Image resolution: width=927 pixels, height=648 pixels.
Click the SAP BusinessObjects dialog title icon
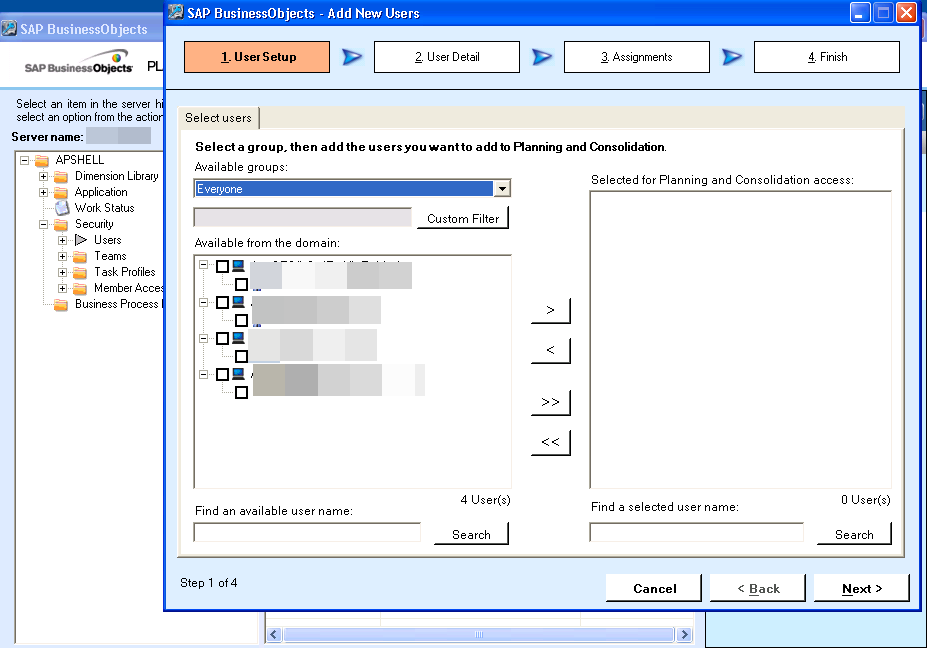coord(176,12)
